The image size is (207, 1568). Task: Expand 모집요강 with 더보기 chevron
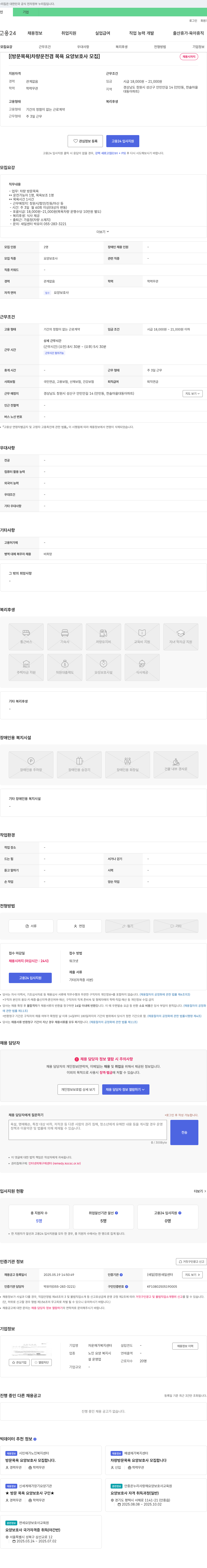(x=103, y=231)
